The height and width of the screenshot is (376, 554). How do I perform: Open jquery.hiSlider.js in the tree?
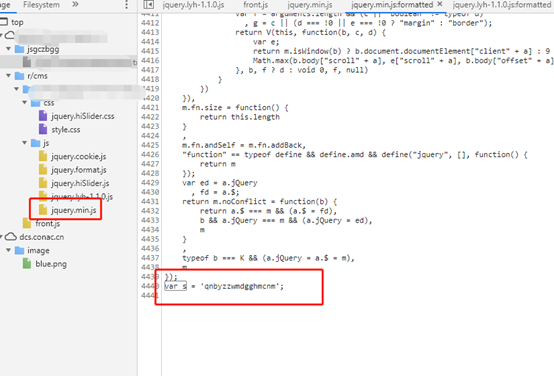click(80, 183)
